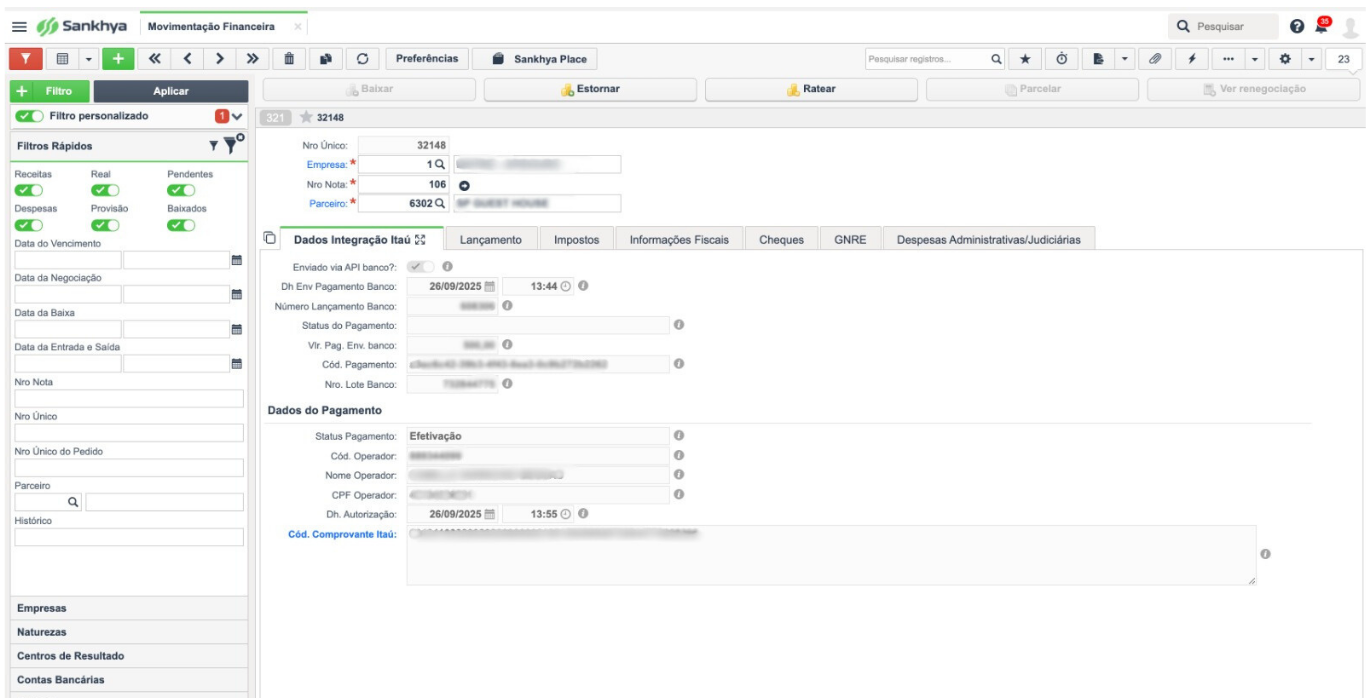Toggle the Receitas quick filter
Image resolution: width=1366 pixels, height=698 pixels.
pyautogui.click(x=29, y=189)
